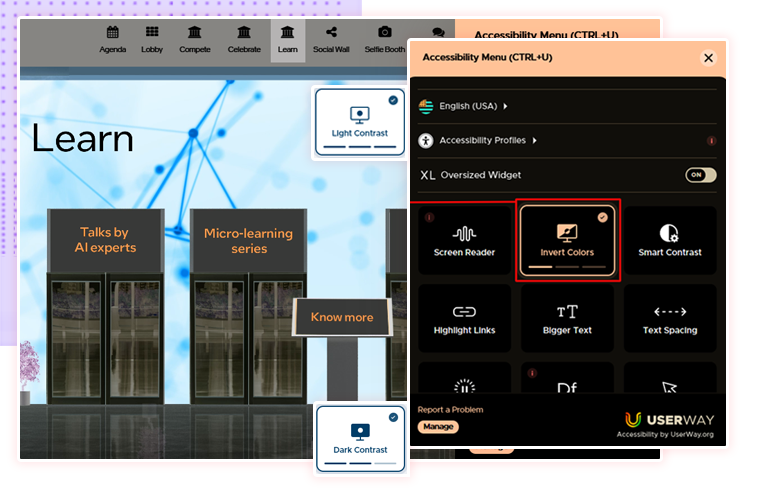Go to the Lobby section
The image size is (760, 490).
152,39
